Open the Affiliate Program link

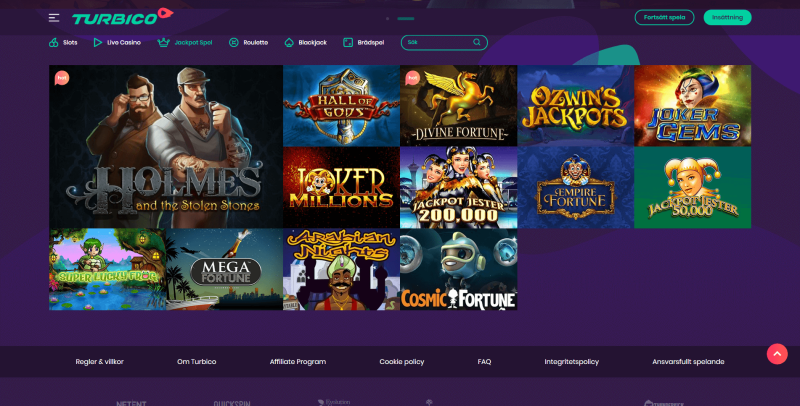(298, 362)
